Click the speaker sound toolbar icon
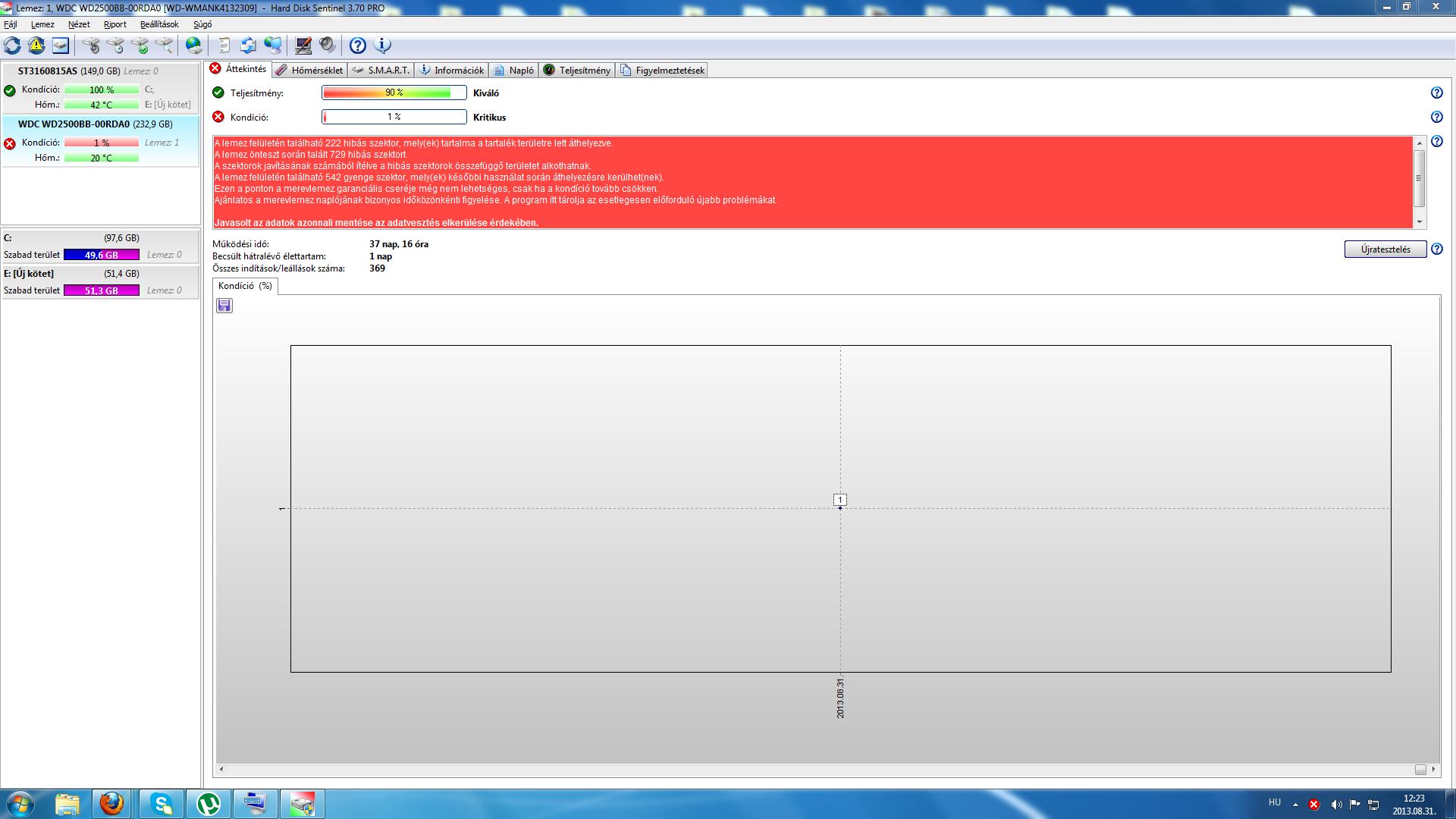 328,45
